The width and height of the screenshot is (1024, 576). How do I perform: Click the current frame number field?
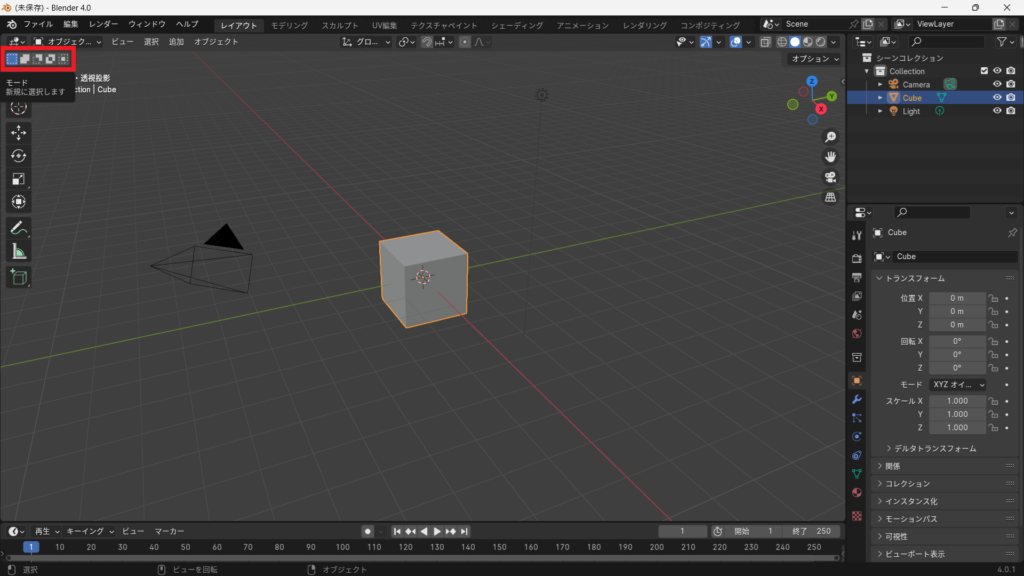tap(682, 532)
